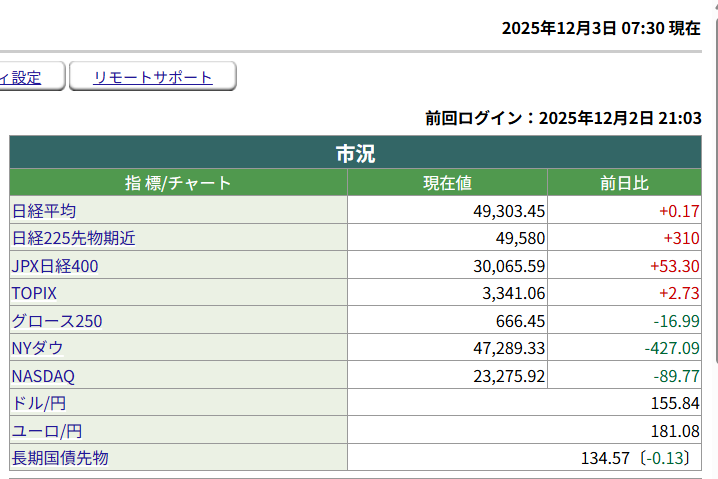The height and width of the screenshot is (479, 718).
Task: Click the 市況 table title bar
Action: click(x=355, y=154)
